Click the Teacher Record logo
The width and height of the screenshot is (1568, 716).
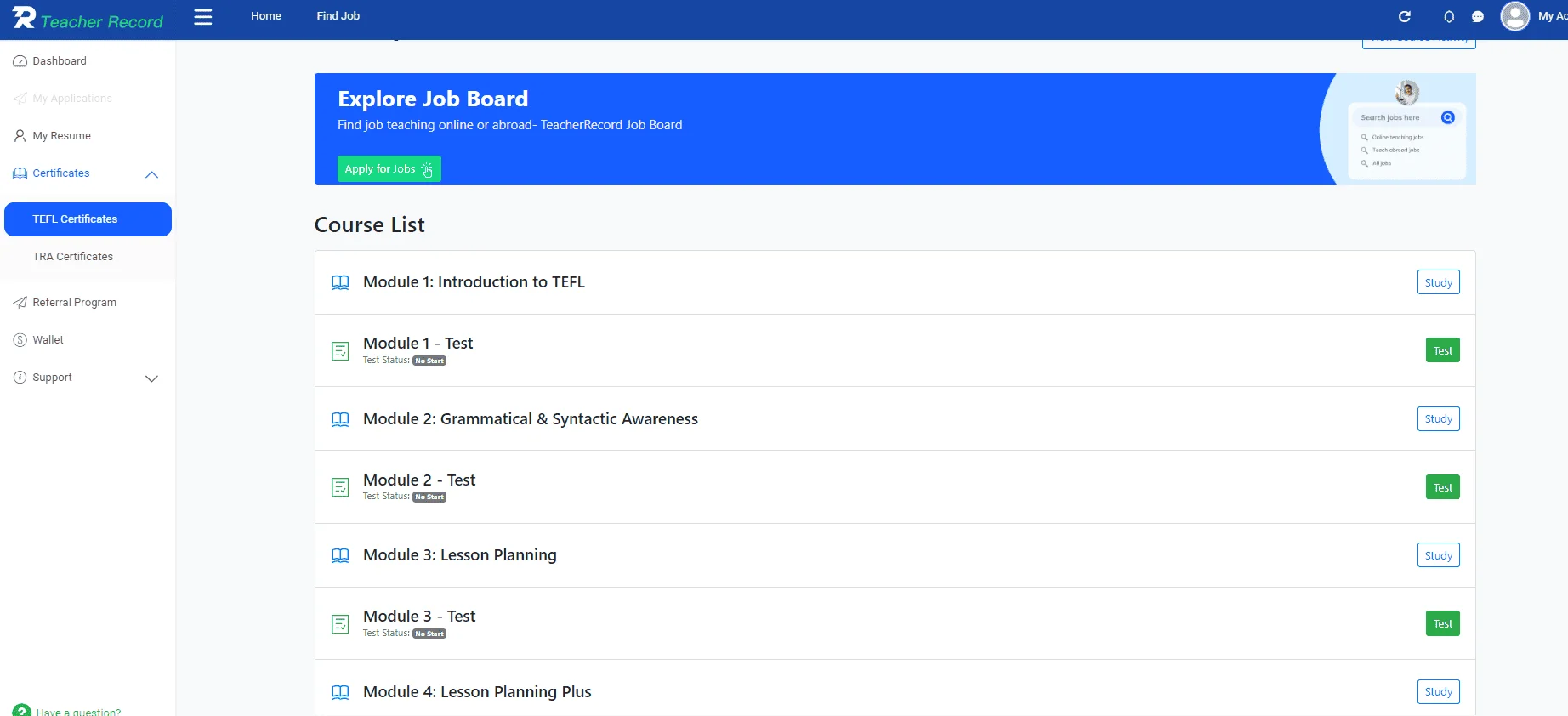click(x=88, y=18)
